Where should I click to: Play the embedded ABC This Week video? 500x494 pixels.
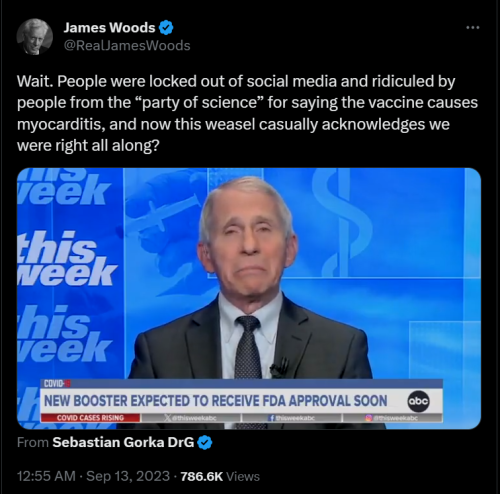249,298
